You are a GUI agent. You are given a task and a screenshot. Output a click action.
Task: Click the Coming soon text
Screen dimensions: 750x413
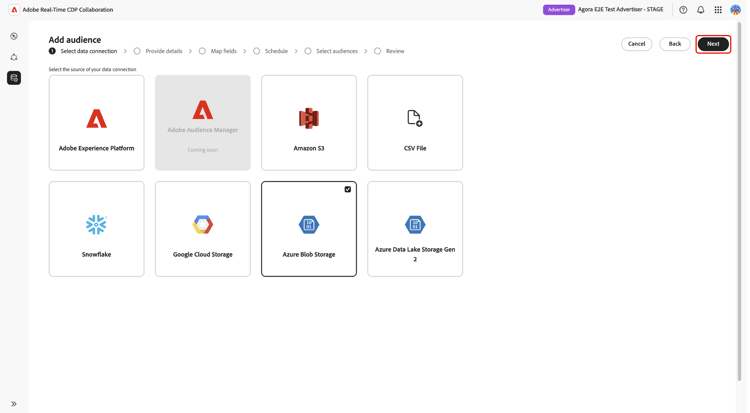202,150
